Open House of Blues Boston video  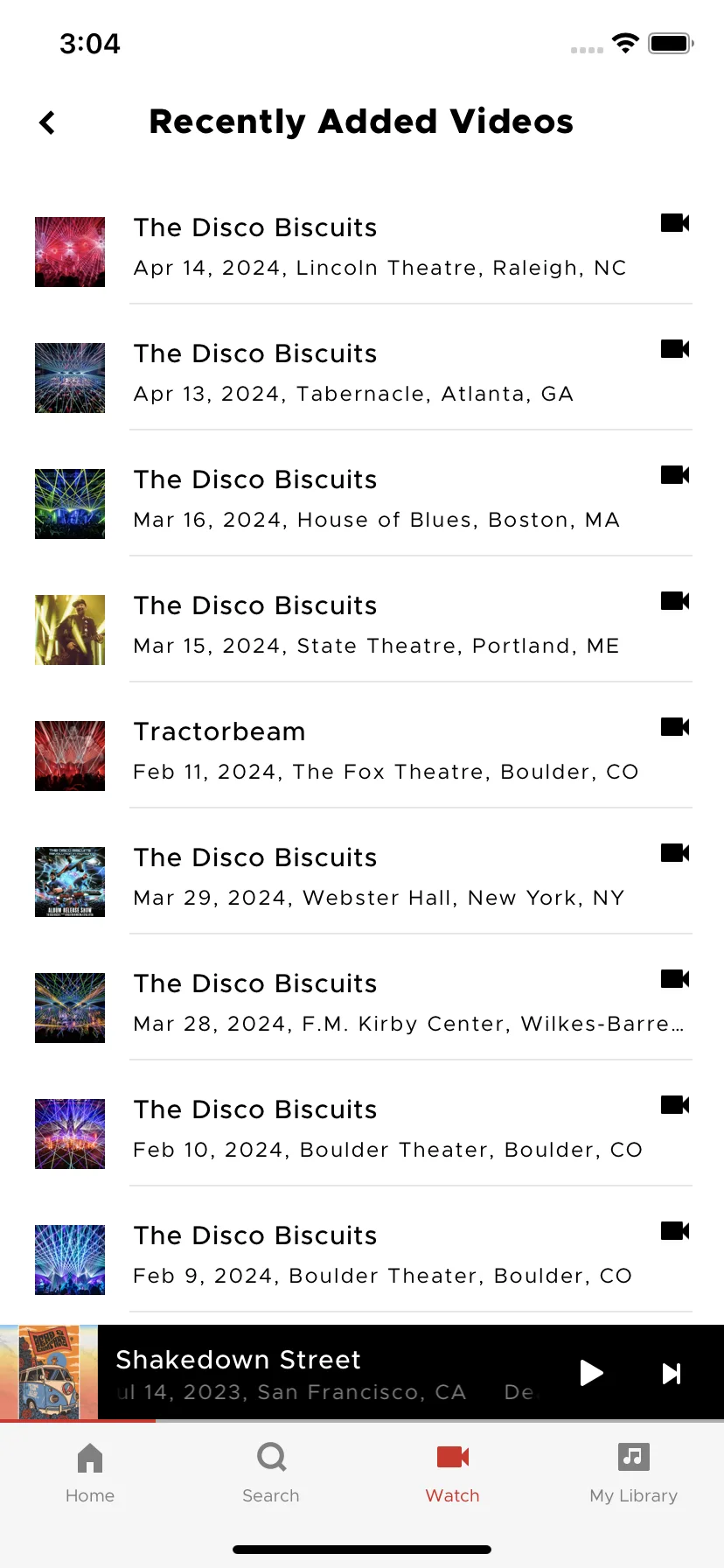click(x=364, y=503)
